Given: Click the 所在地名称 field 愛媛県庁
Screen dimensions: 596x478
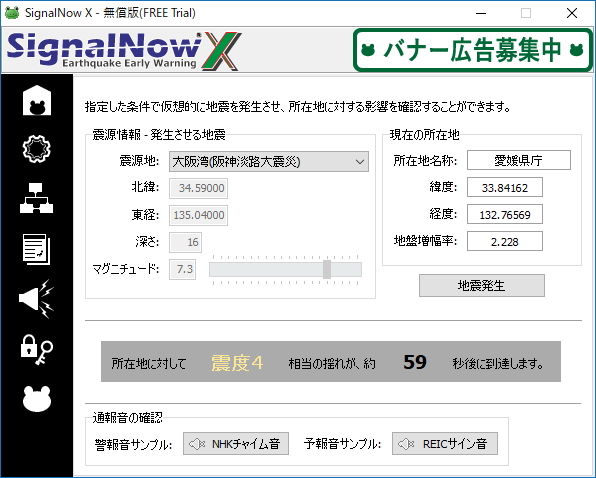Looking at the screenshot, I should [519, 160].
